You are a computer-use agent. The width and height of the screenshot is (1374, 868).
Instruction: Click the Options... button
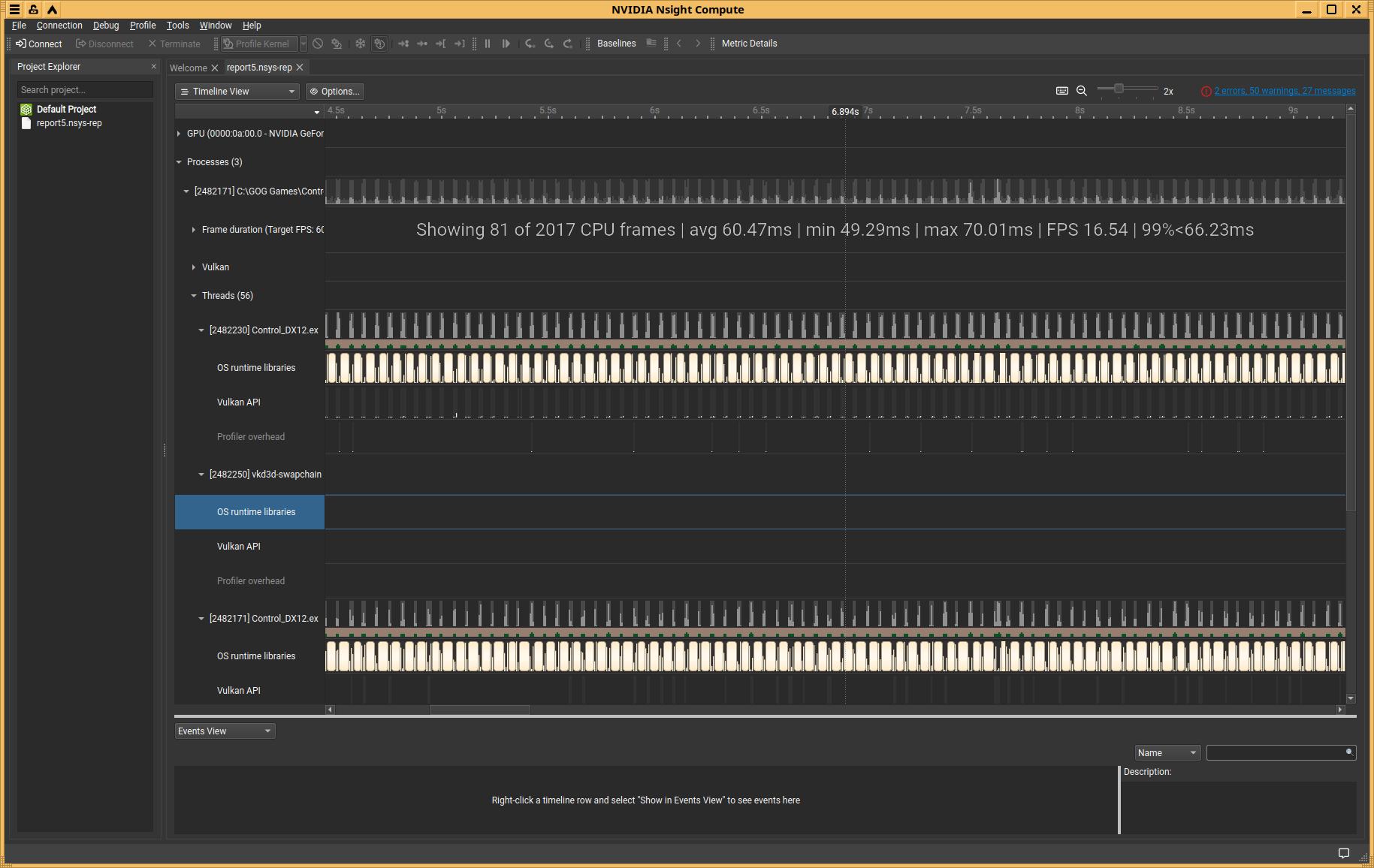point(335,92)
